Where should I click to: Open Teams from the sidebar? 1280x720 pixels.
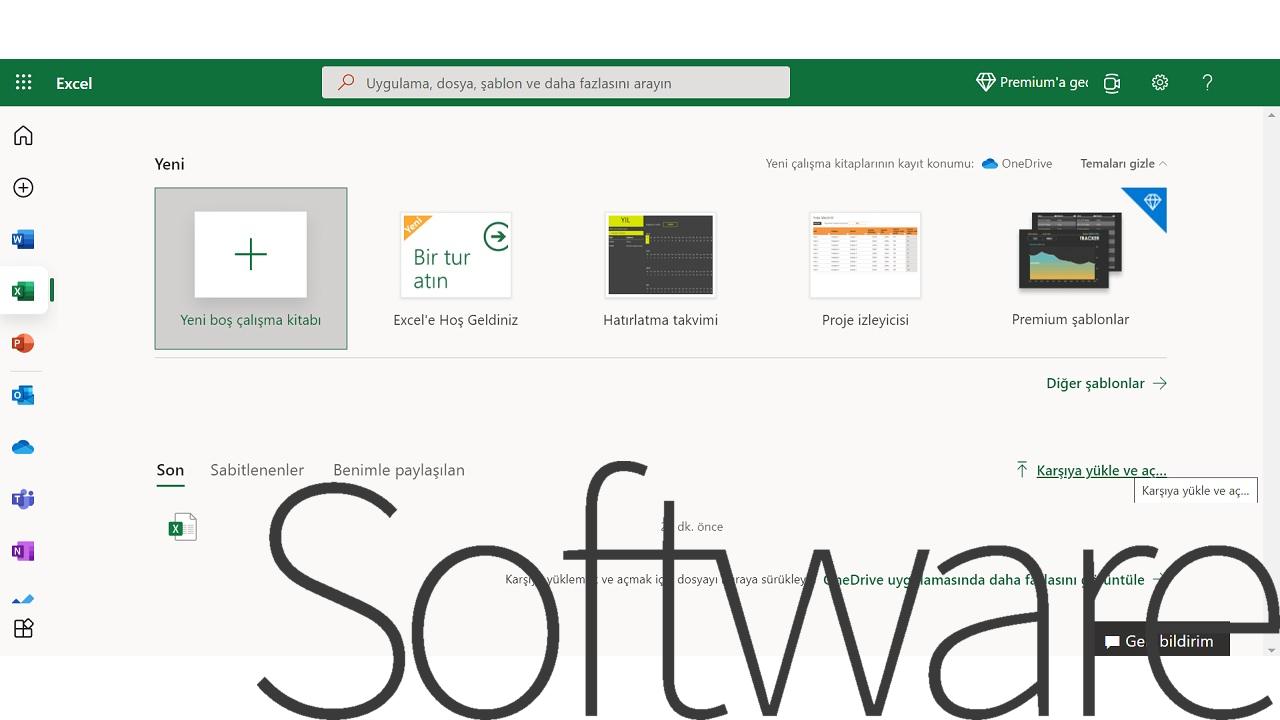[23, 499]
